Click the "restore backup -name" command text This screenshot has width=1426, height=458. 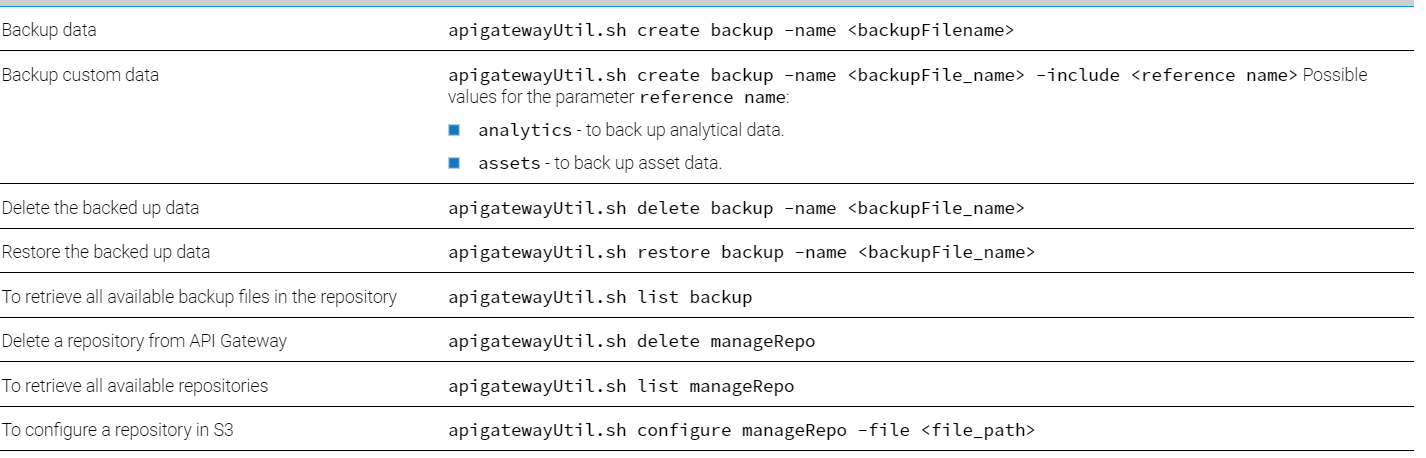[x=741, y=252]
